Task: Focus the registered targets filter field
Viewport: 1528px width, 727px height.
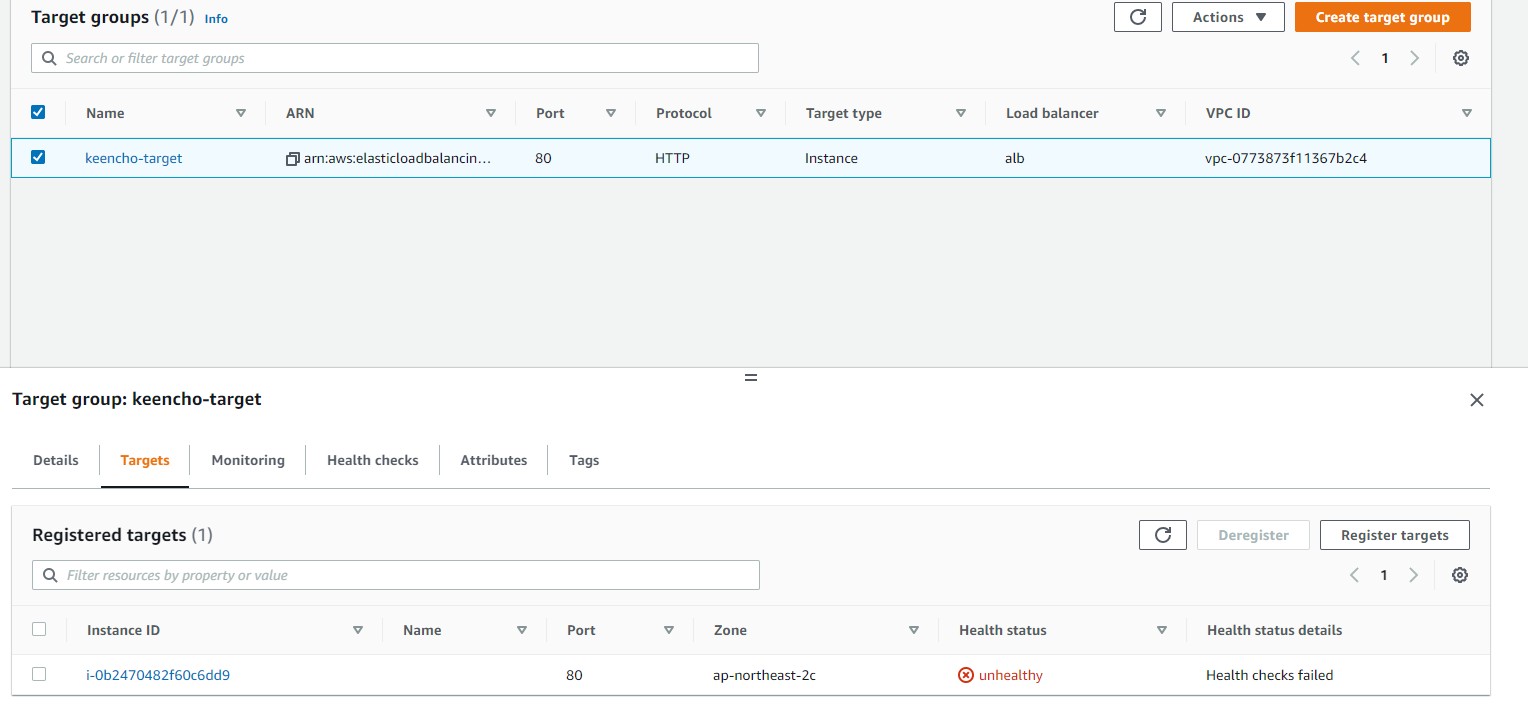Action: [x=395, y=575]
